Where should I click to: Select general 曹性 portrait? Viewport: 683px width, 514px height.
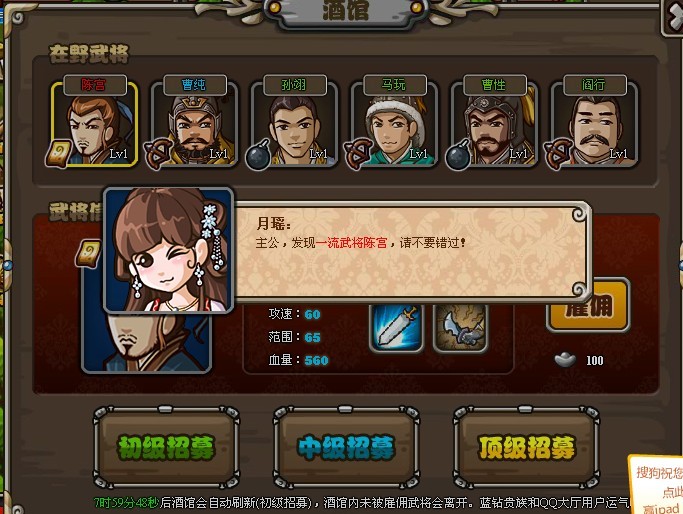(x=494, y=125)
